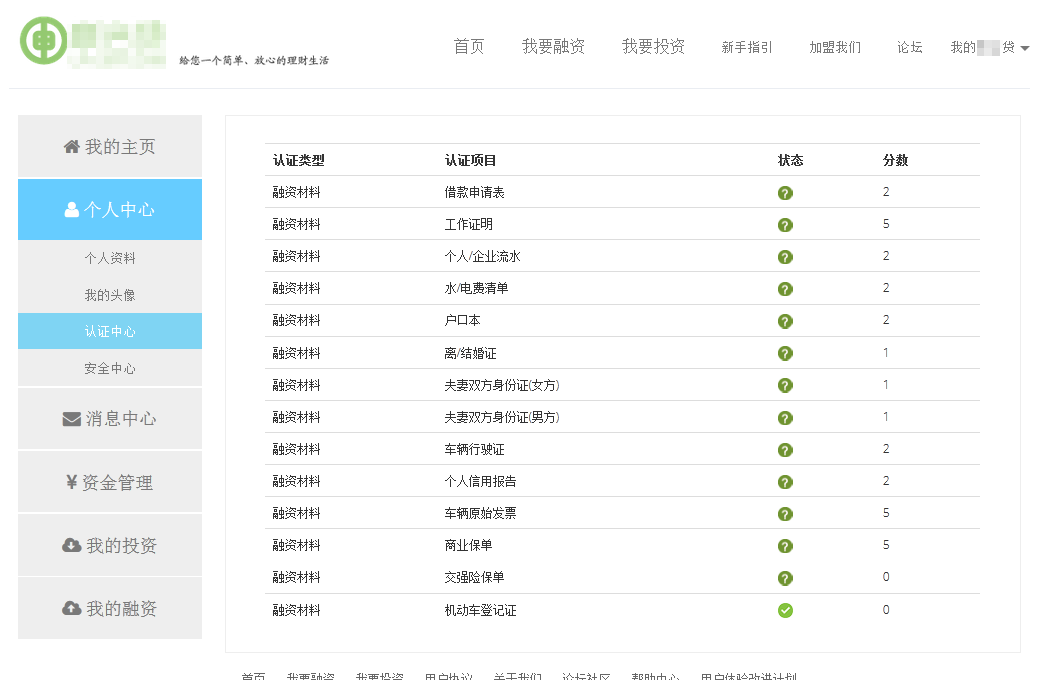The width and height of the screenshot is (1056, 680).
Task: Click the 分数 column header
Action: tap(896, 160)
